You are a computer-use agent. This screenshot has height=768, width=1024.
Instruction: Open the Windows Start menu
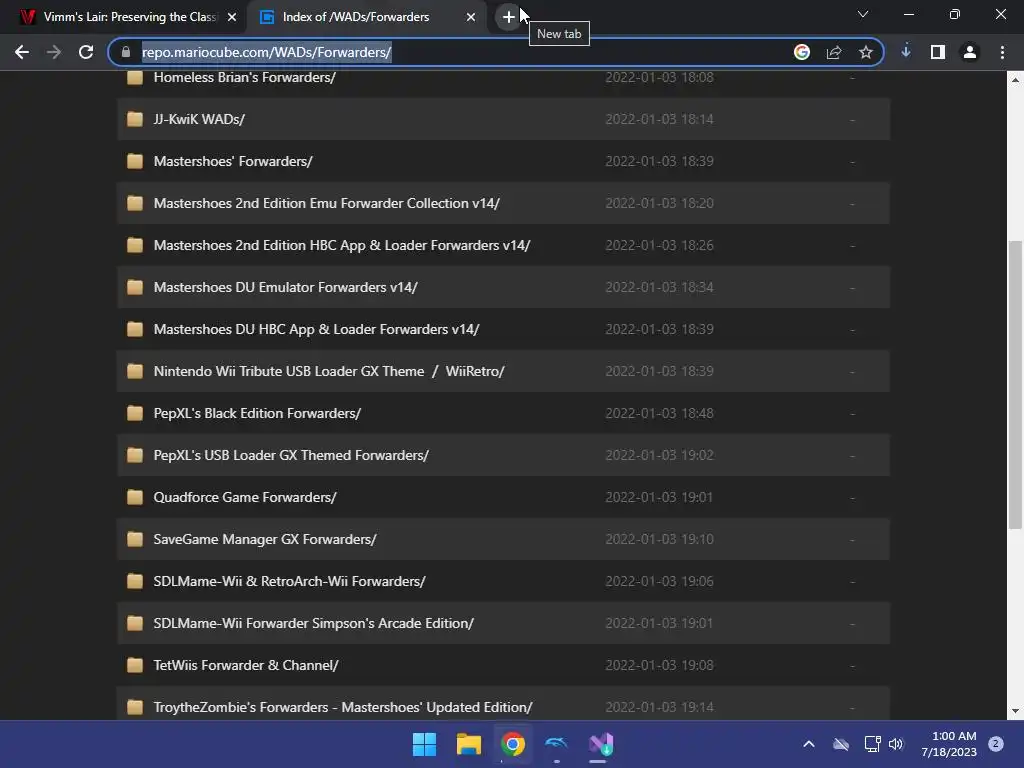click(x=424, y=744)
